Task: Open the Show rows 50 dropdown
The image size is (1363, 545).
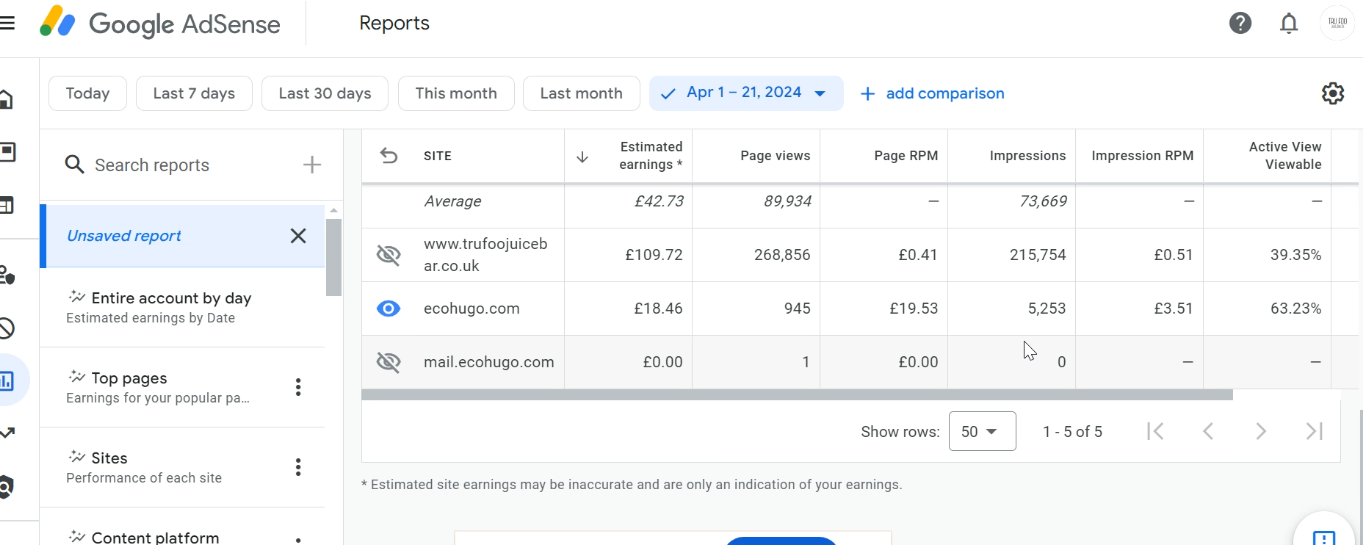Action: (x=982, y=431)
